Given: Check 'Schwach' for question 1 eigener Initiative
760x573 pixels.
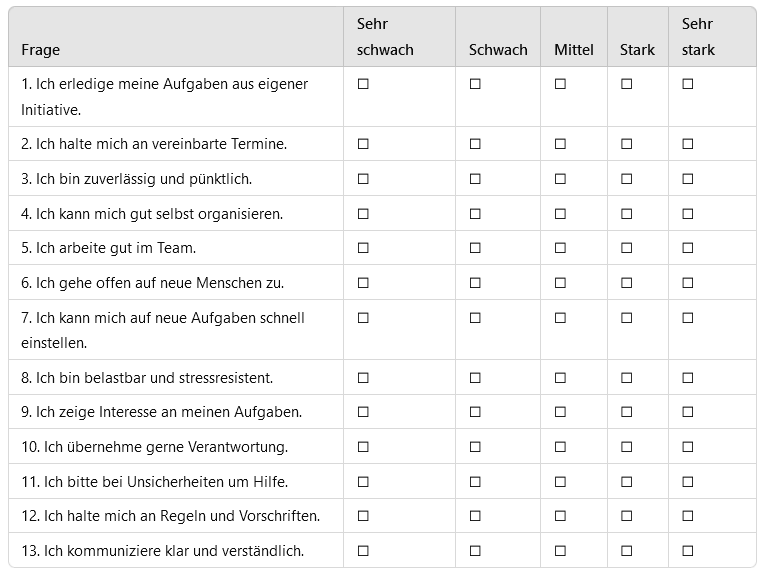Looking at the screenshot, I should click(x=475, y=84).
